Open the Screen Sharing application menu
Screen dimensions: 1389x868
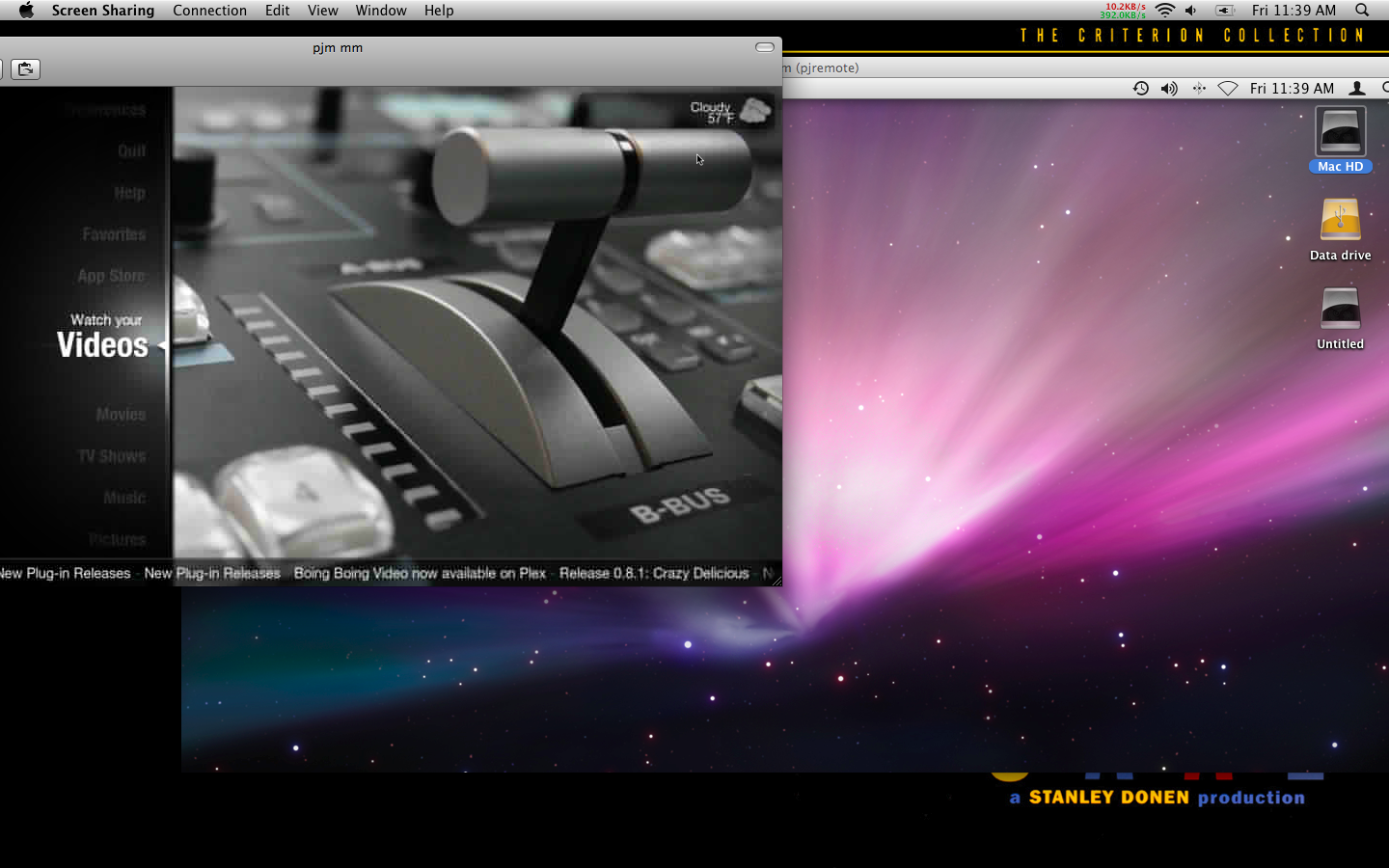coord(102,10)
